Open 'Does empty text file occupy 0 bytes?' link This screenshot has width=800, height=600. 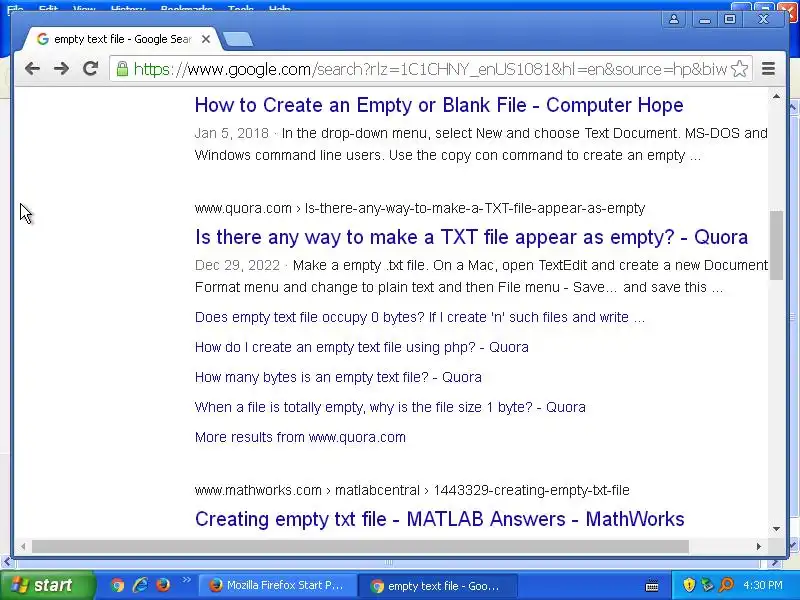click(x=420, y=317)
